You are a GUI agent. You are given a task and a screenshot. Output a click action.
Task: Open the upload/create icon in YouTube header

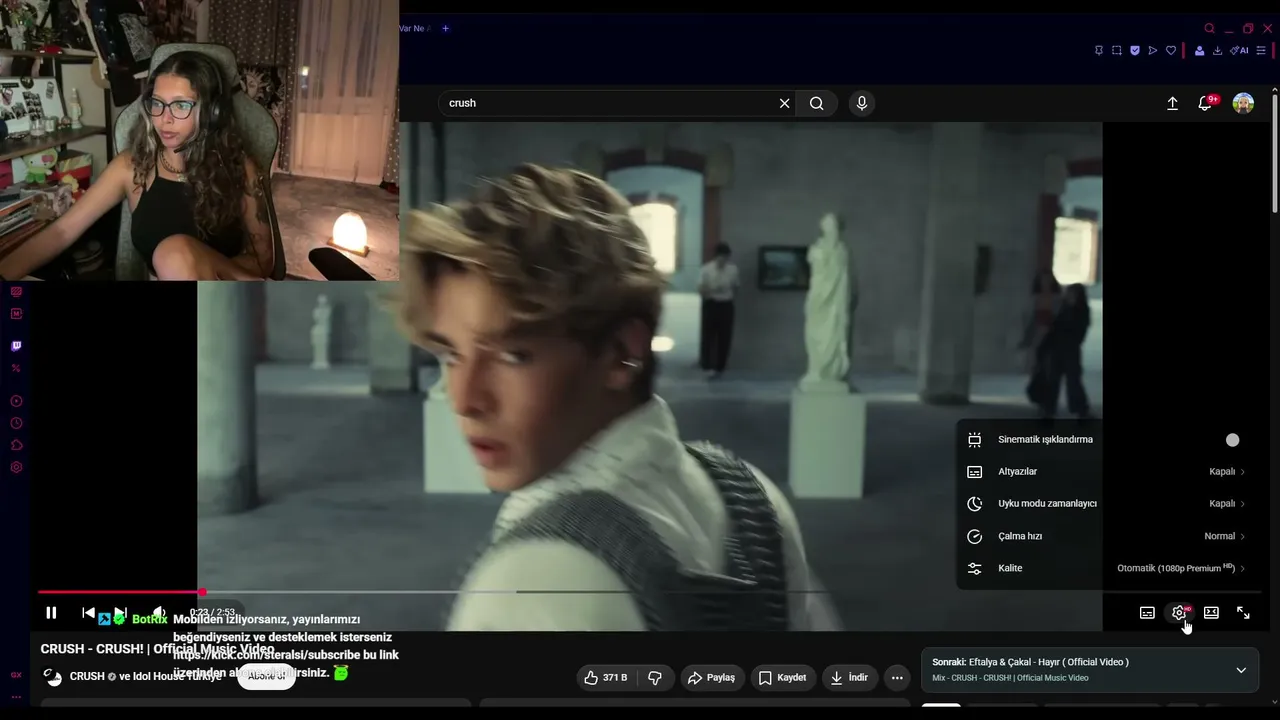click(x=1172, y=103)
